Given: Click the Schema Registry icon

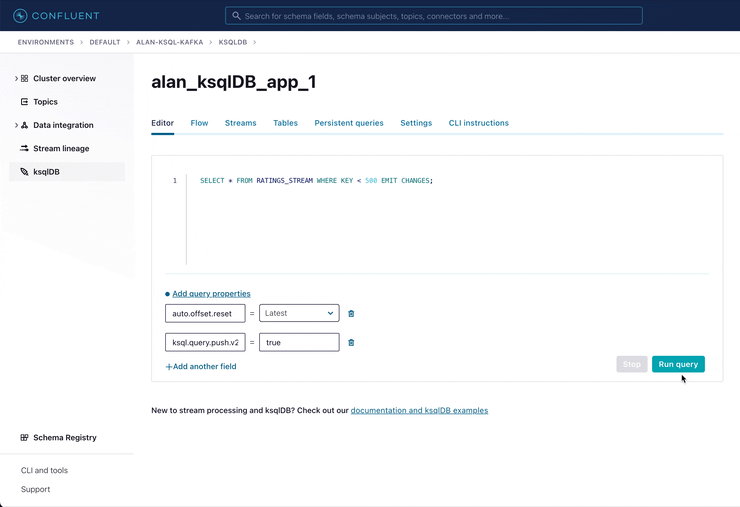Looking at the screenshot, I should click(25, 438).
